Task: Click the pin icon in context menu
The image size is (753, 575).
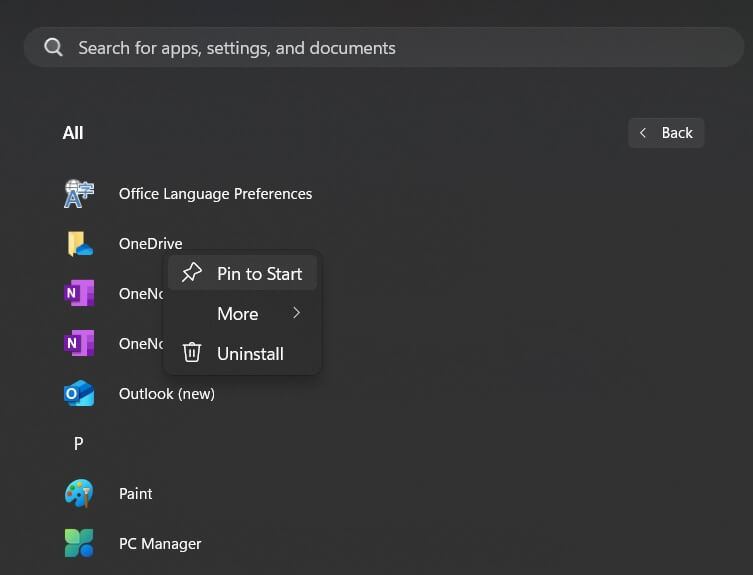Action: 192,273
